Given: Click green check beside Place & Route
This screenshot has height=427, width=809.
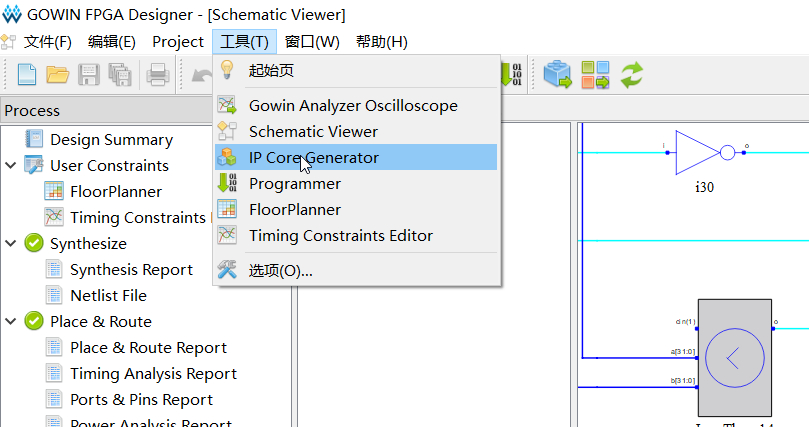Looking at the screenshot, I should [34, 321].
